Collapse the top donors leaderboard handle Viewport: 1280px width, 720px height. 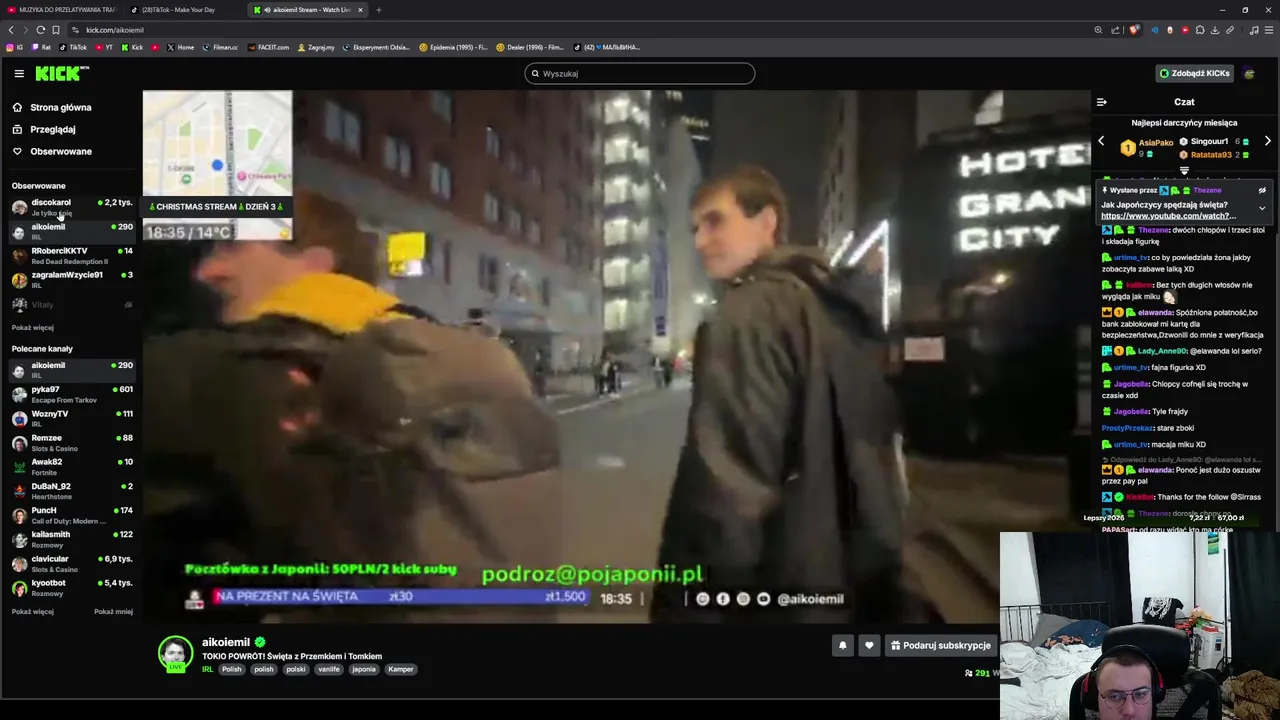pyautogui.click(x=1184, y=171)
